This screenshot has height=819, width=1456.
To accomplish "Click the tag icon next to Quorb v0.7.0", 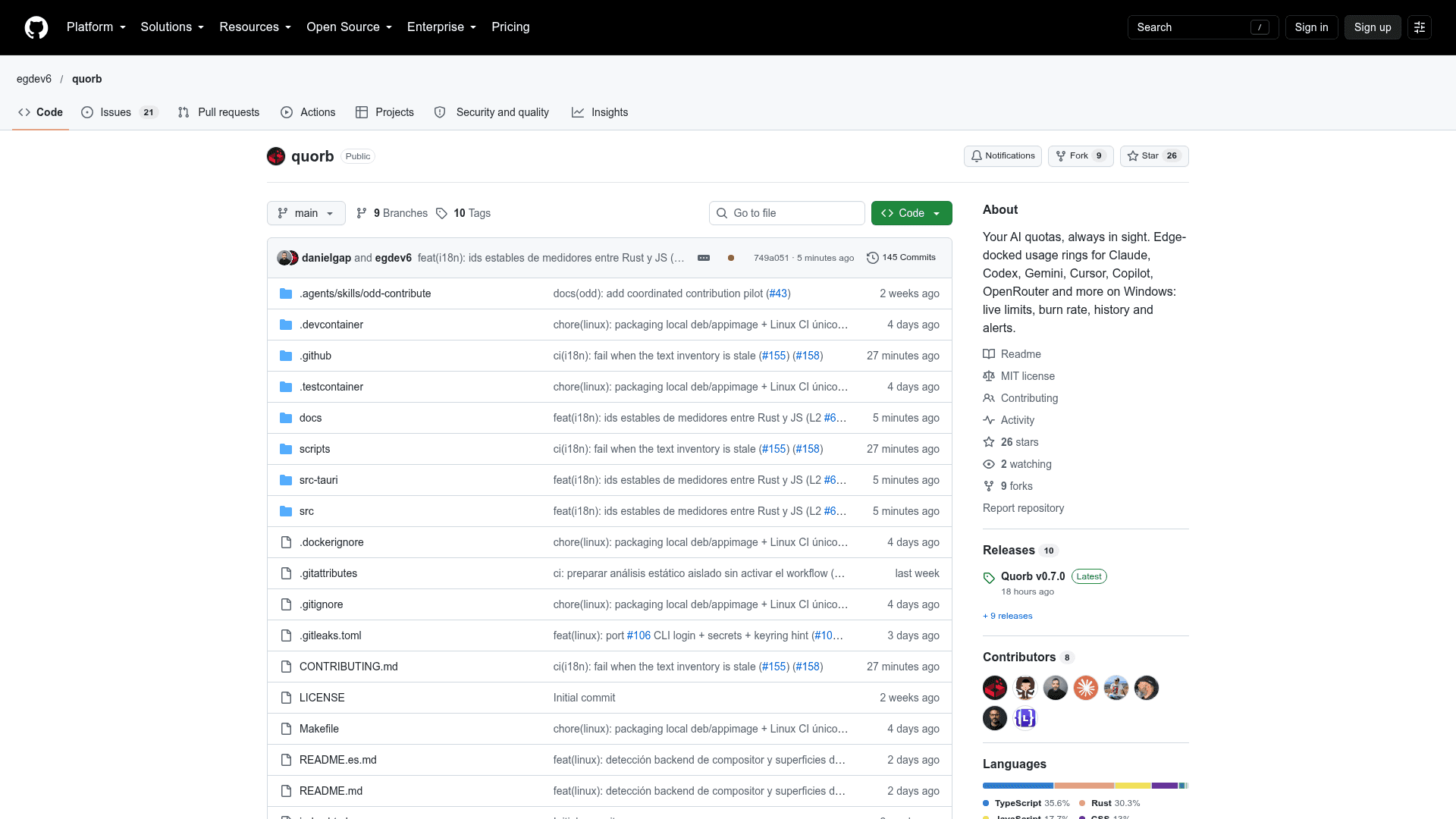I will [989, 578].
